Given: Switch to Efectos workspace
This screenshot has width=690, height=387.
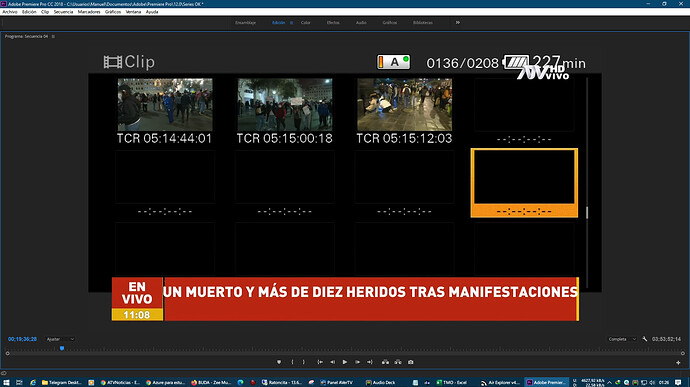Looking at the screenshot, I should tap(333, 22).
